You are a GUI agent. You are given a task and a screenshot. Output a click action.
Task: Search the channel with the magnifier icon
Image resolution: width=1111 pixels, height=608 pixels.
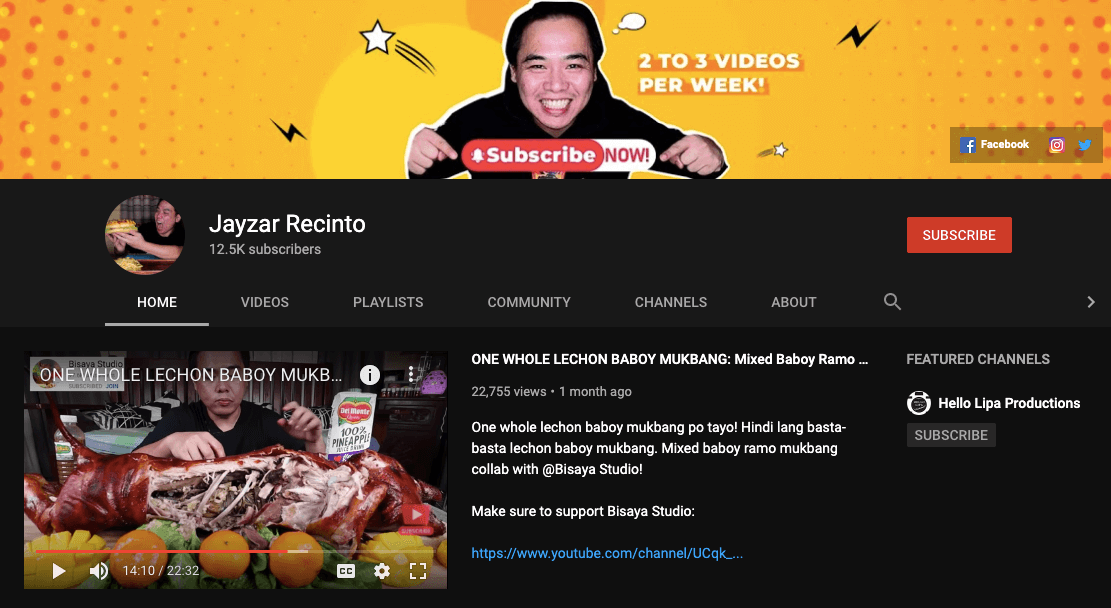(892, 302)
